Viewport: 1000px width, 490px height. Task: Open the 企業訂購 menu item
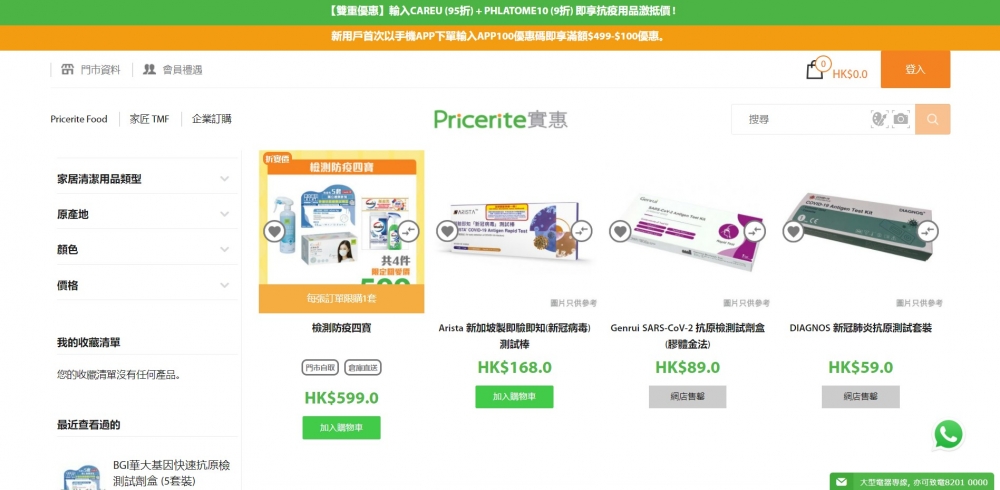tap(212, 119)
